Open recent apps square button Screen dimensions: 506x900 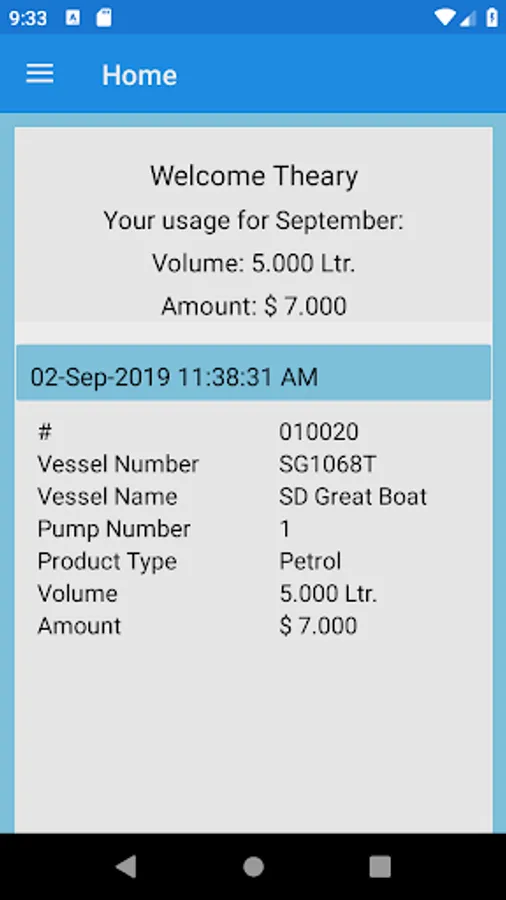pos(380,867)
